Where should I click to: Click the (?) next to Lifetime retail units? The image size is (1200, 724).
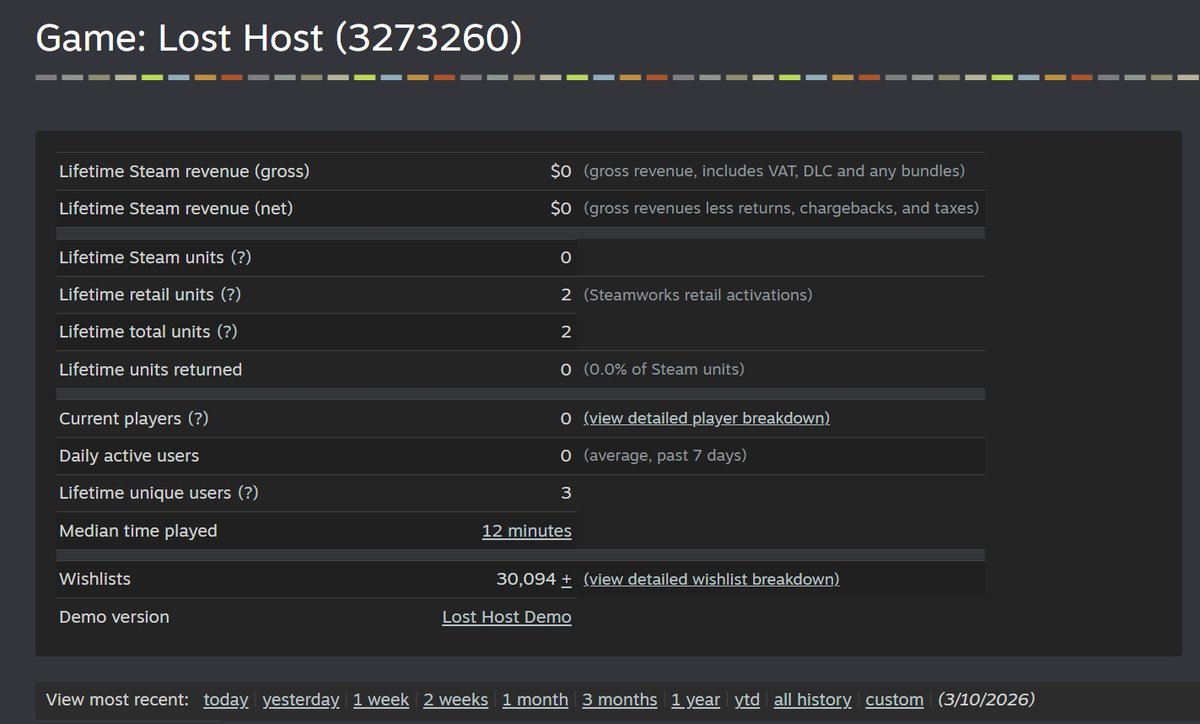coord(231,295)
